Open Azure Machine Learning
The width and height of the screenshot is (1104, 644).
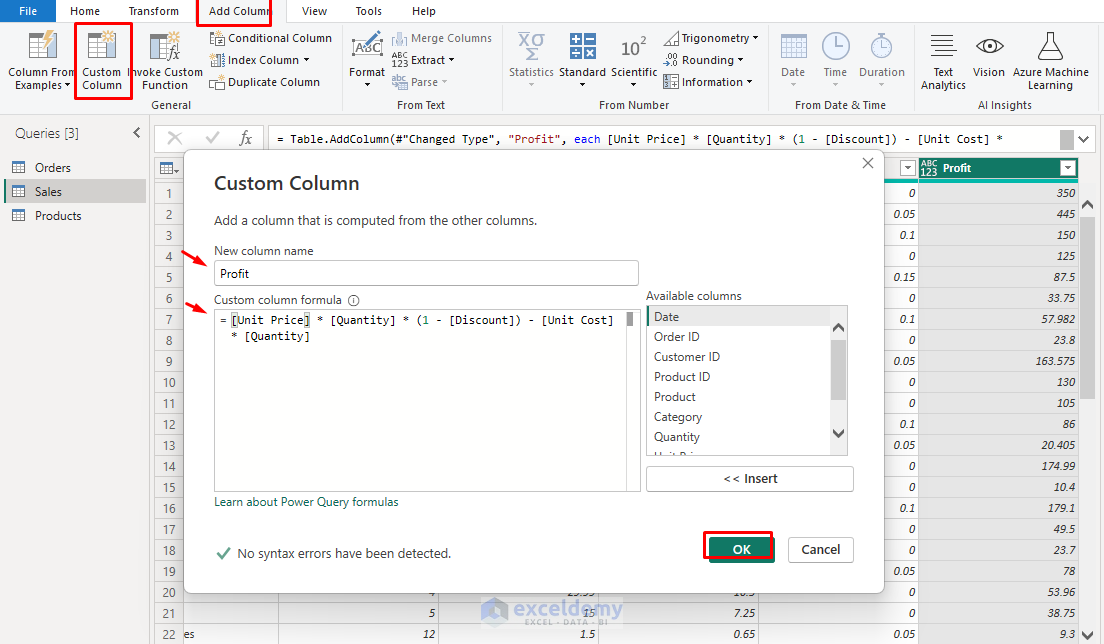[x=1050, y=61]
